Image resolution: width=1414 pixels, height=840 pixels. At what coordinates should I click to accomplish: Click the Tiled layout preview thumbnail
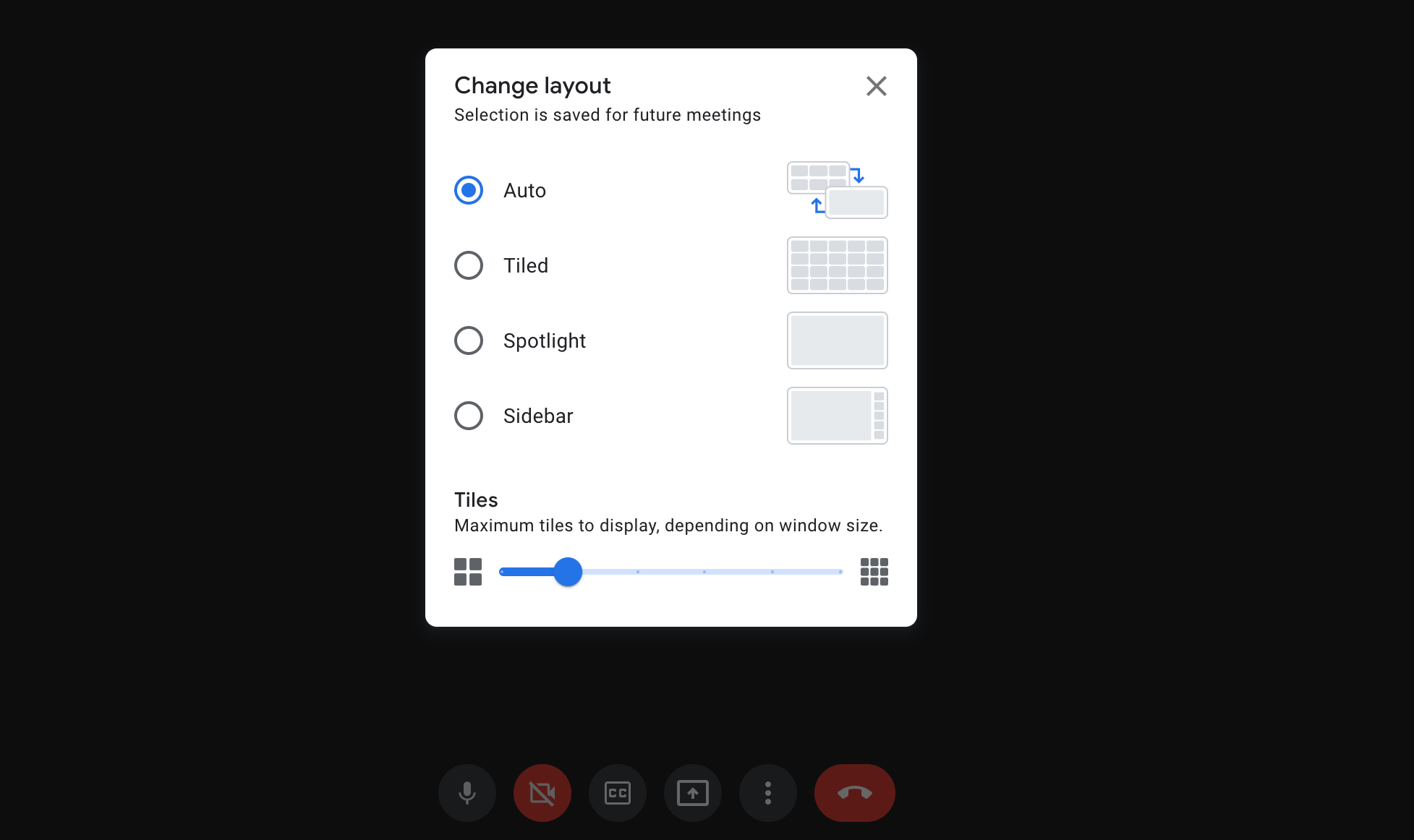coord(838,265)
